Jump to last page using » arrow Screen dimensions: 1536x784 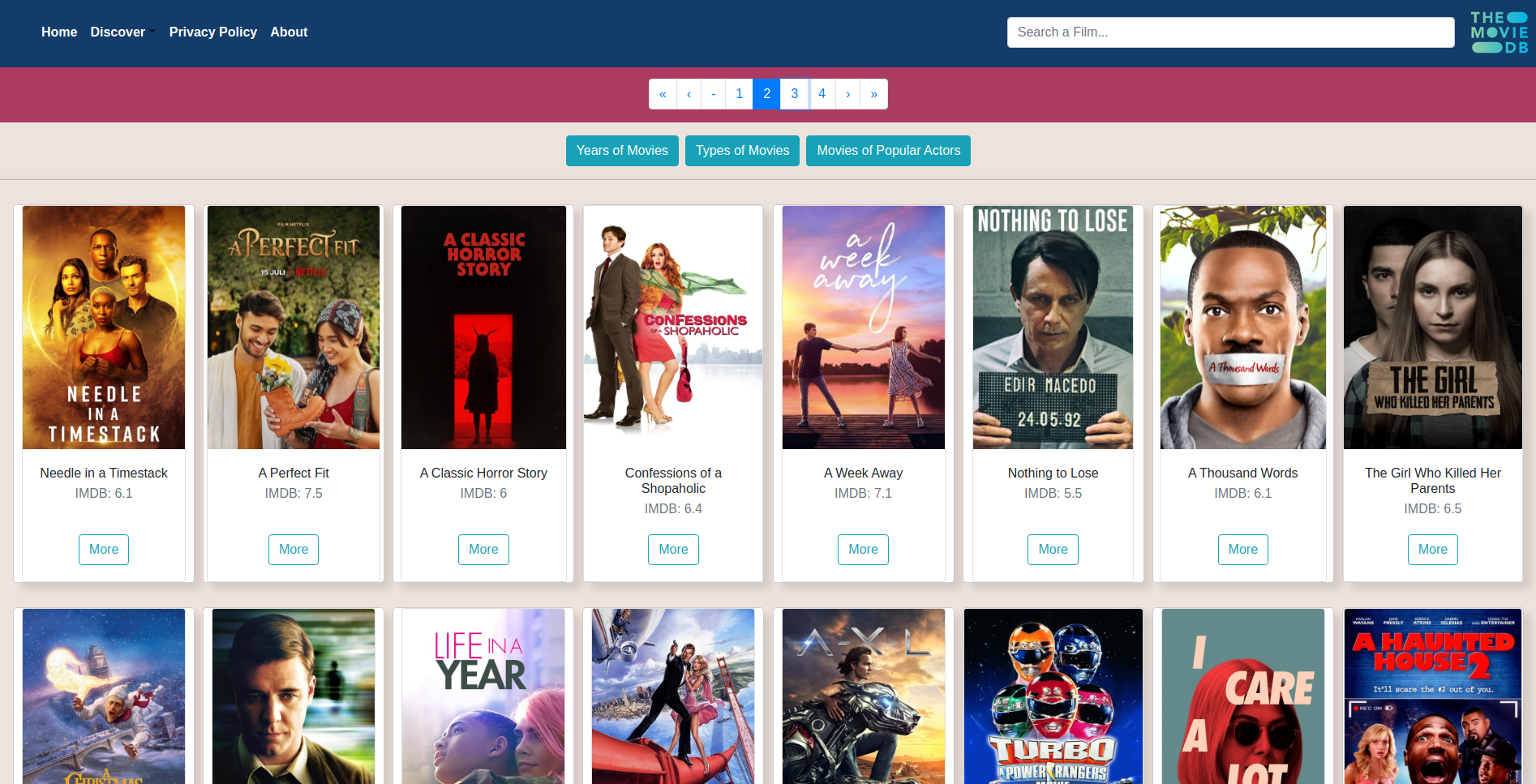(x=873, y=94)
